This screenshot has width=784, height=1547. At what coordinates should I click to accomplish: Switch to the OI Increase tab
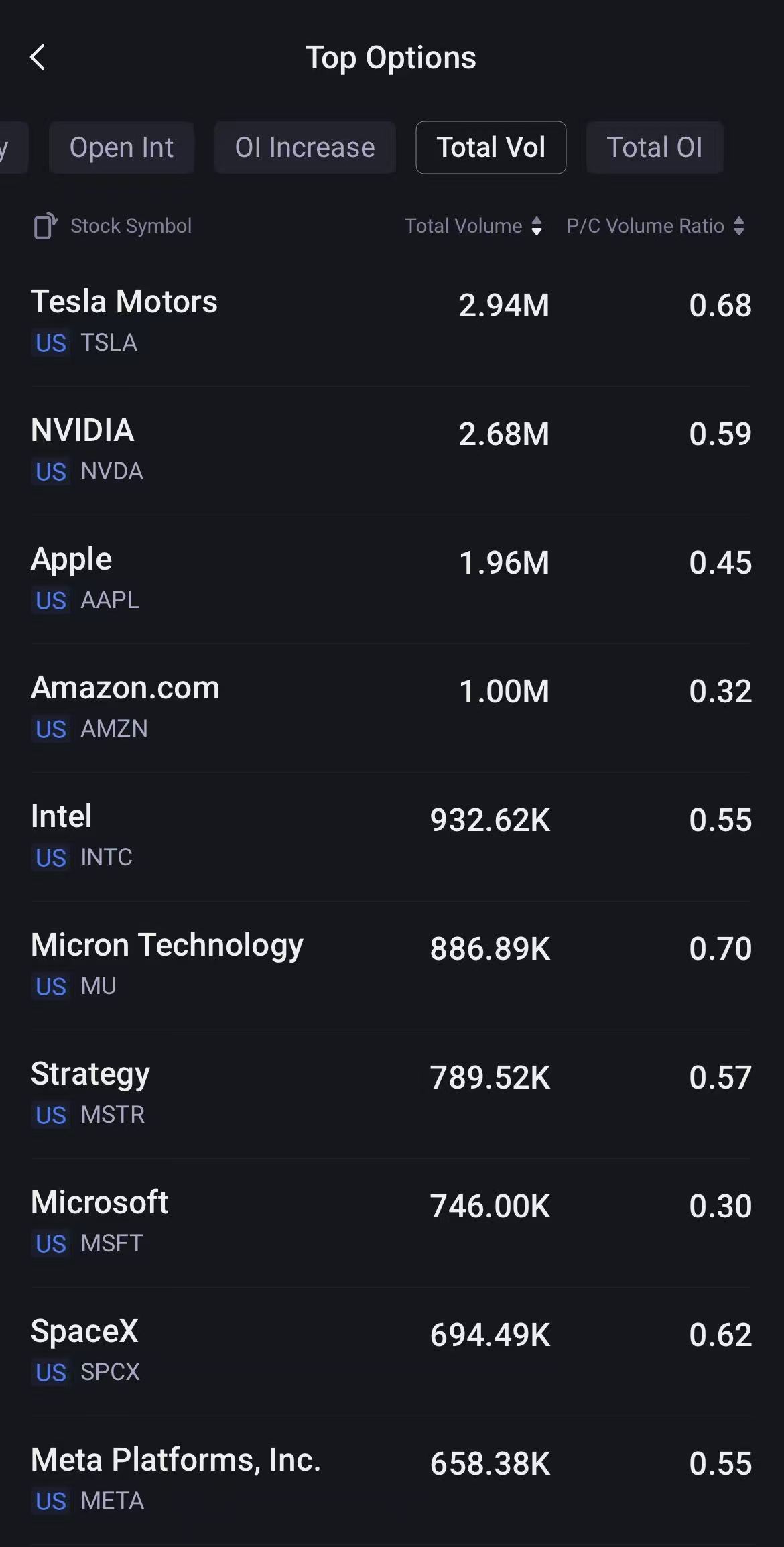click(305, 147)
